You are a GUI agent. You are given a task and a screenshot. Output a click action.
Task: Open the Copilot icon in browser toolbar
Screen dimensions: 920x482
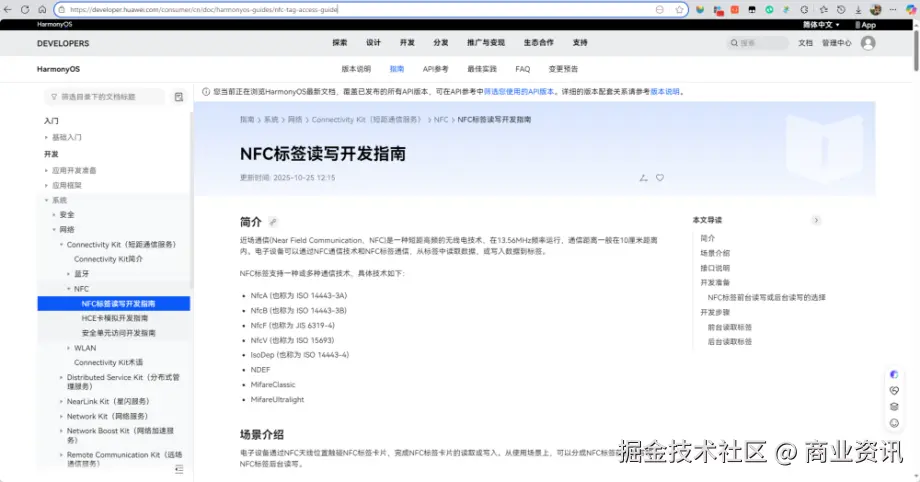point(911,9)
